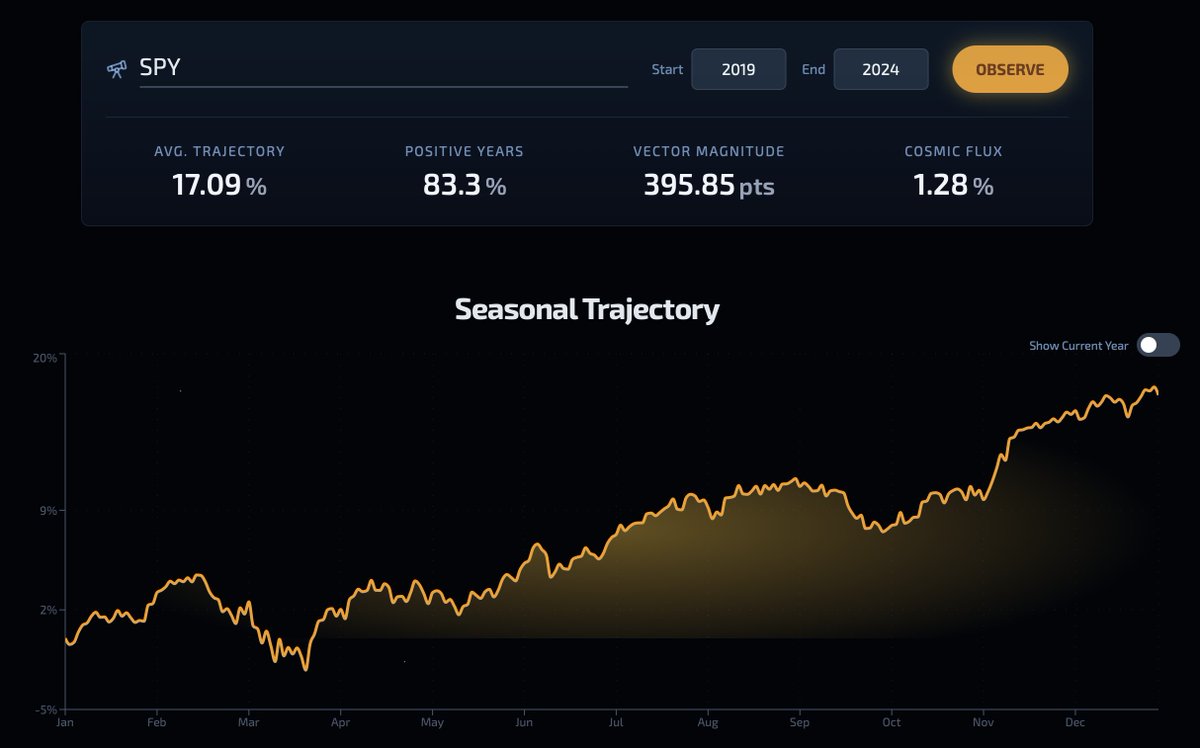Toggle the Show Current Year switch
1200x748 pixels.
(x=1158, y=345)
